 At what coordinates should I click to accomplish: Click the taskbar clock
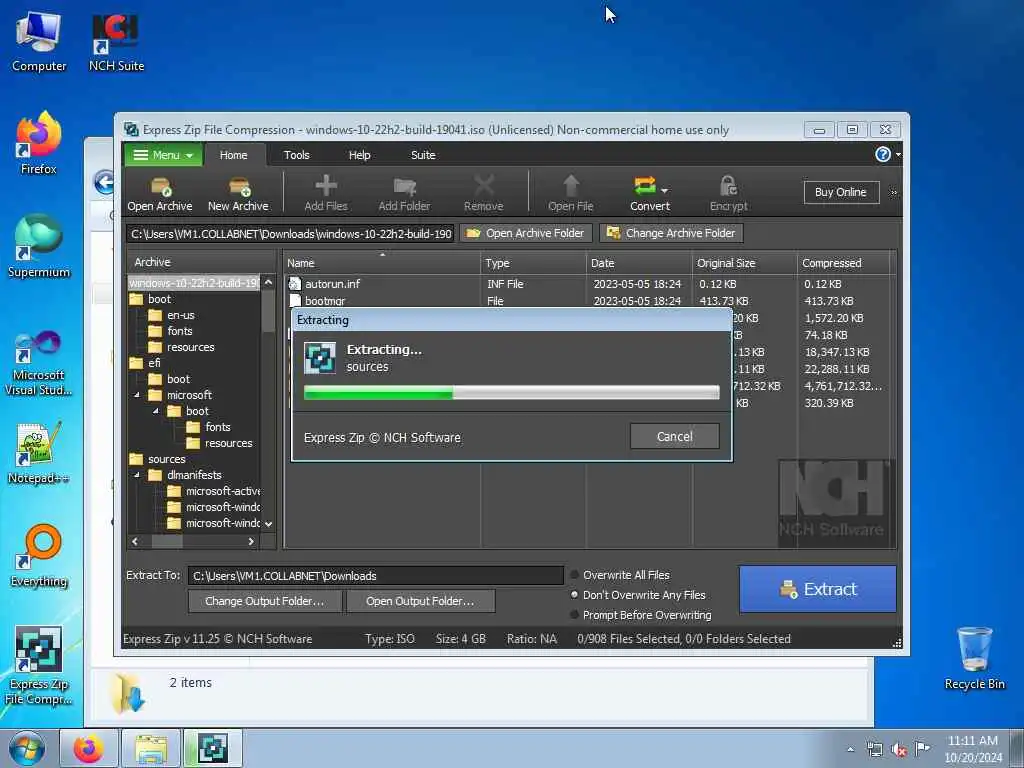click(x=973, y=749)
